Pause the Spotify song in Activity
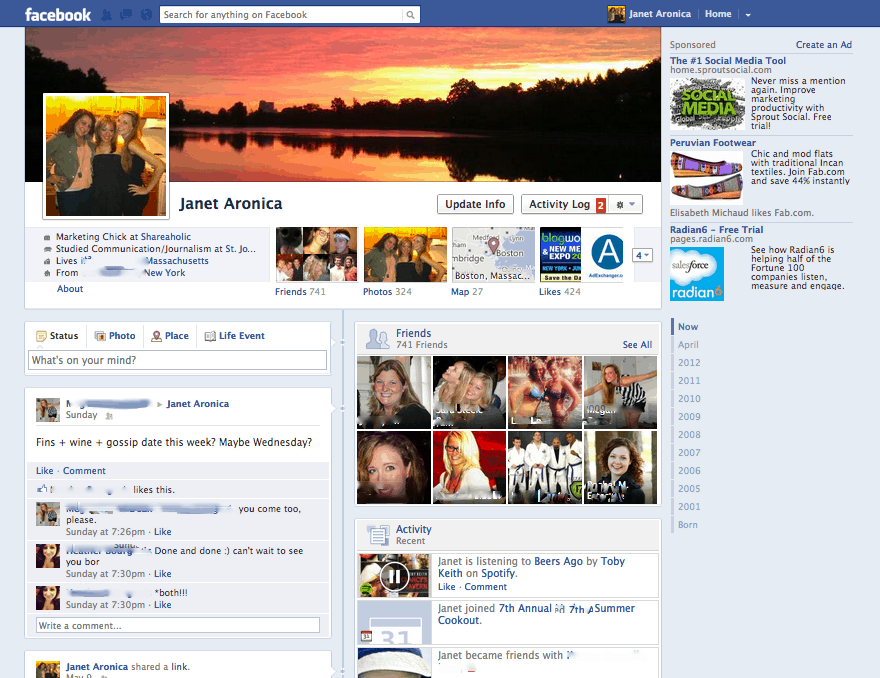The height and width of the screenshot is (678, 880). pyautogui.click(x=395, y=576)
